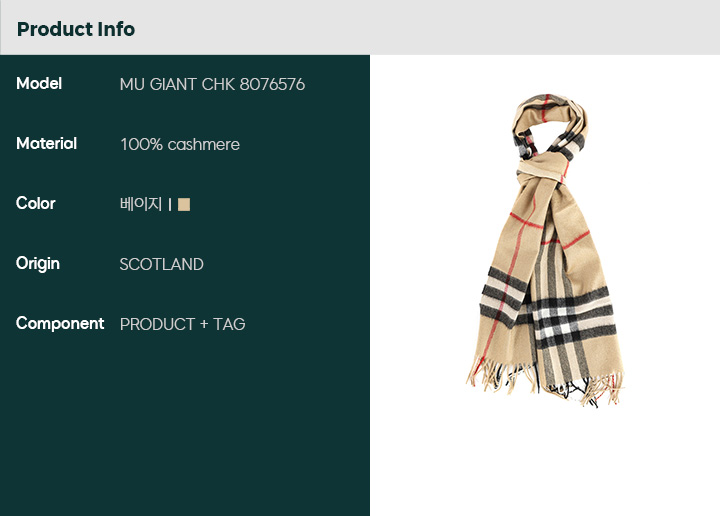
Task: Click the Component label
Action: [60, 324]
